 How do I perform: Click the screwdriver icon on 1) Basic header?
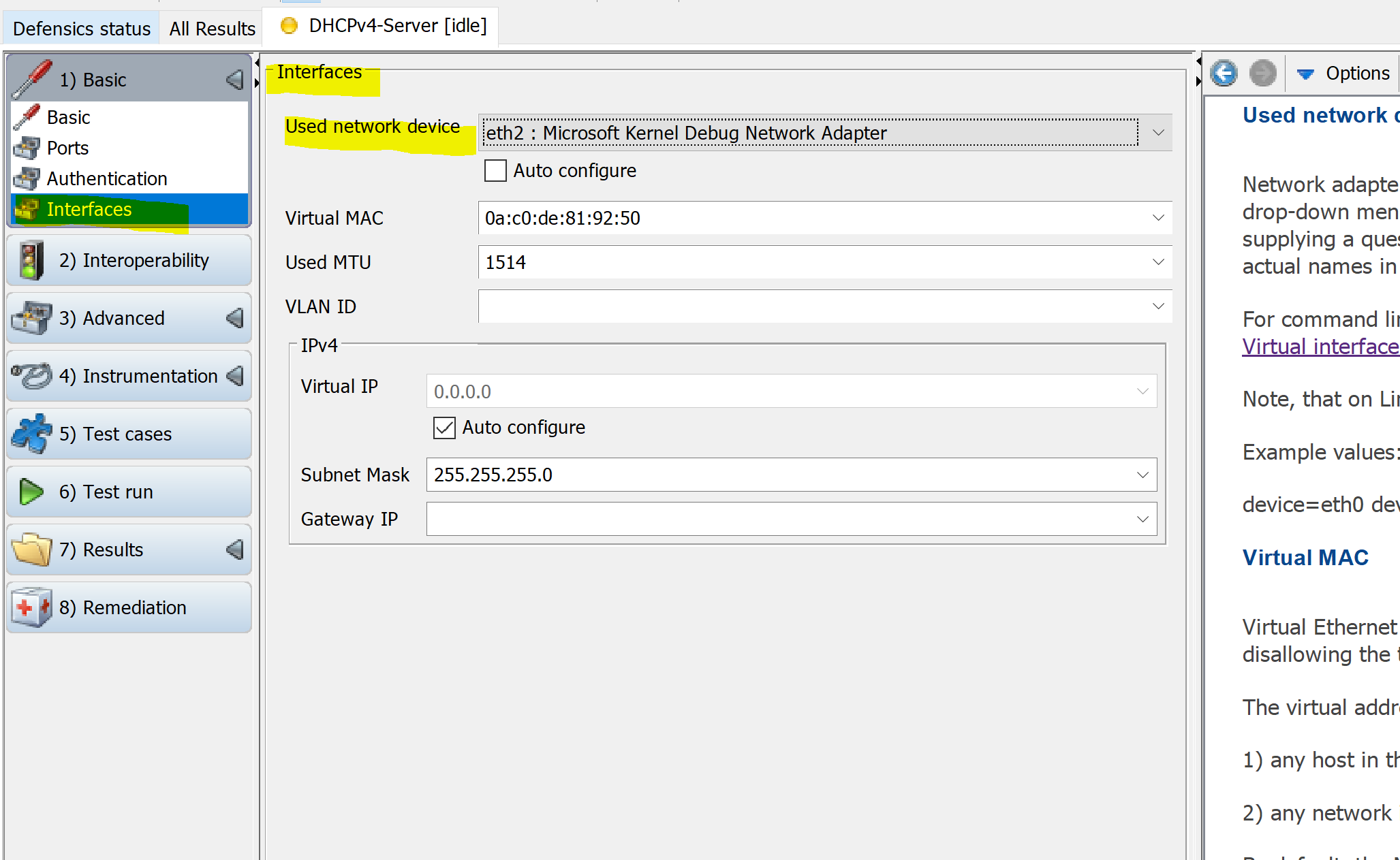tap(31, 79)
